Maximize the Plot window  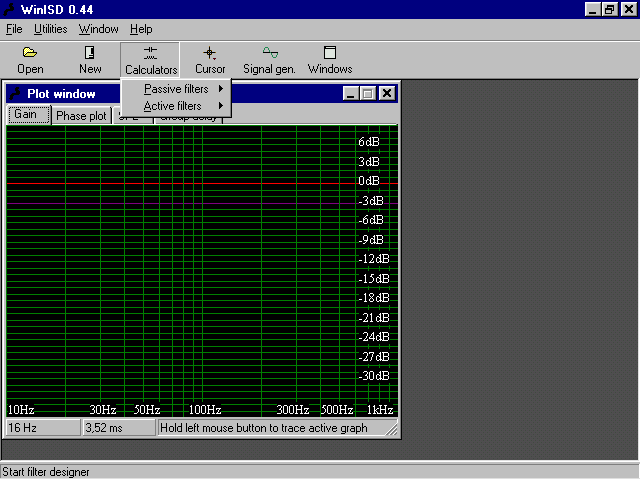(367, 93)
